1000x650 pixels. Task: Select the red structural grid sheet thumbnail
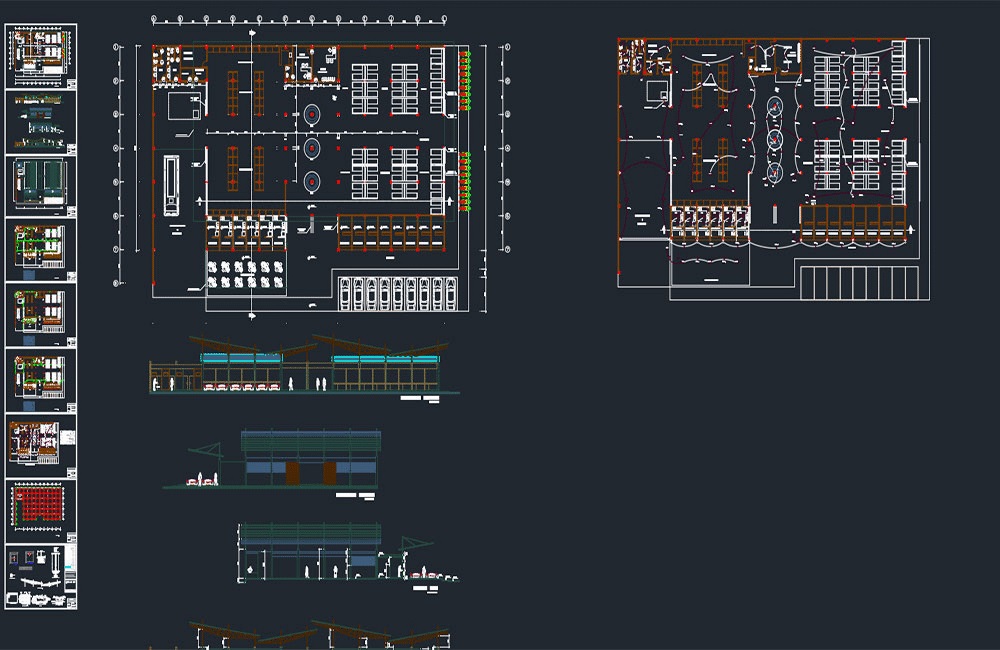coord(41,511)
